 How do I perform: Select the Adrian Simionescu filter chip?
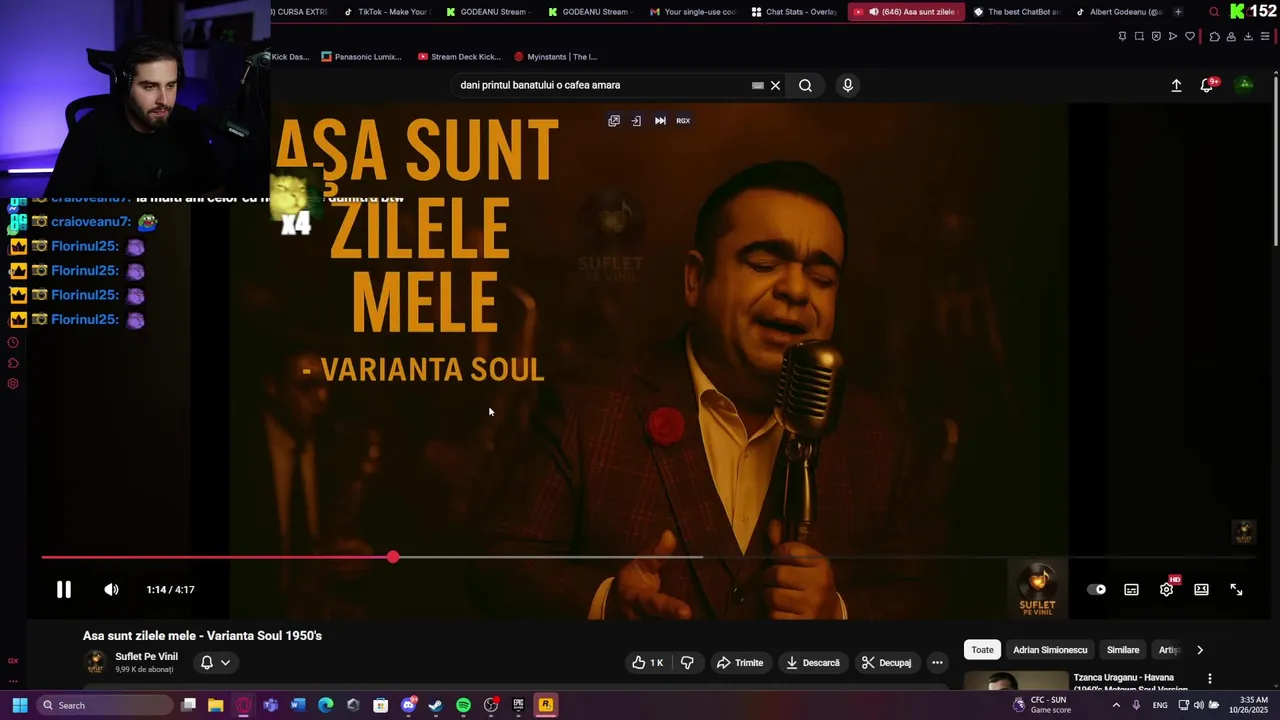1050,650
